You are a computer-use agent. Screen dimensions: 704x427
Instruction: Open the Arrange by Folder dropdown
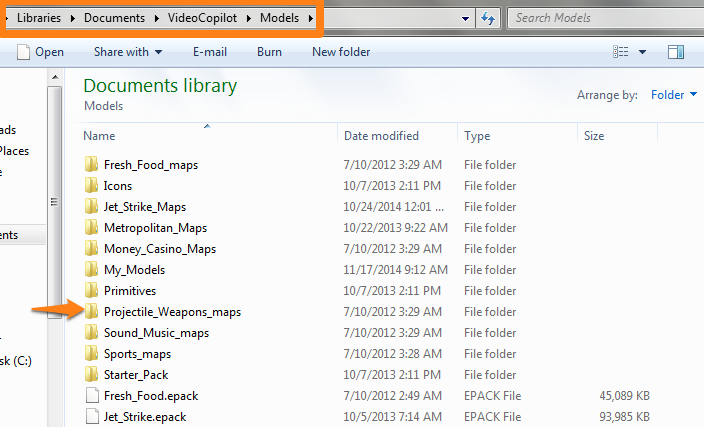click(674, 95)
